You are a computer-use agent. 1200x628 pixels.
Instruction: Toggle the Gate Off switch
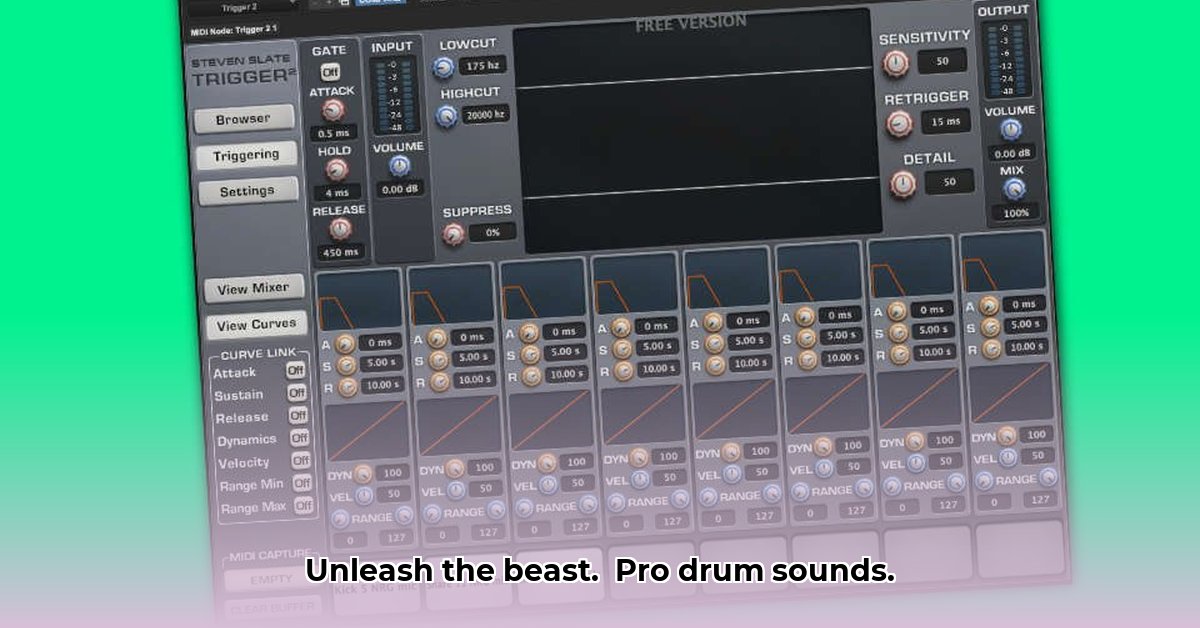[x=329, y=72]
